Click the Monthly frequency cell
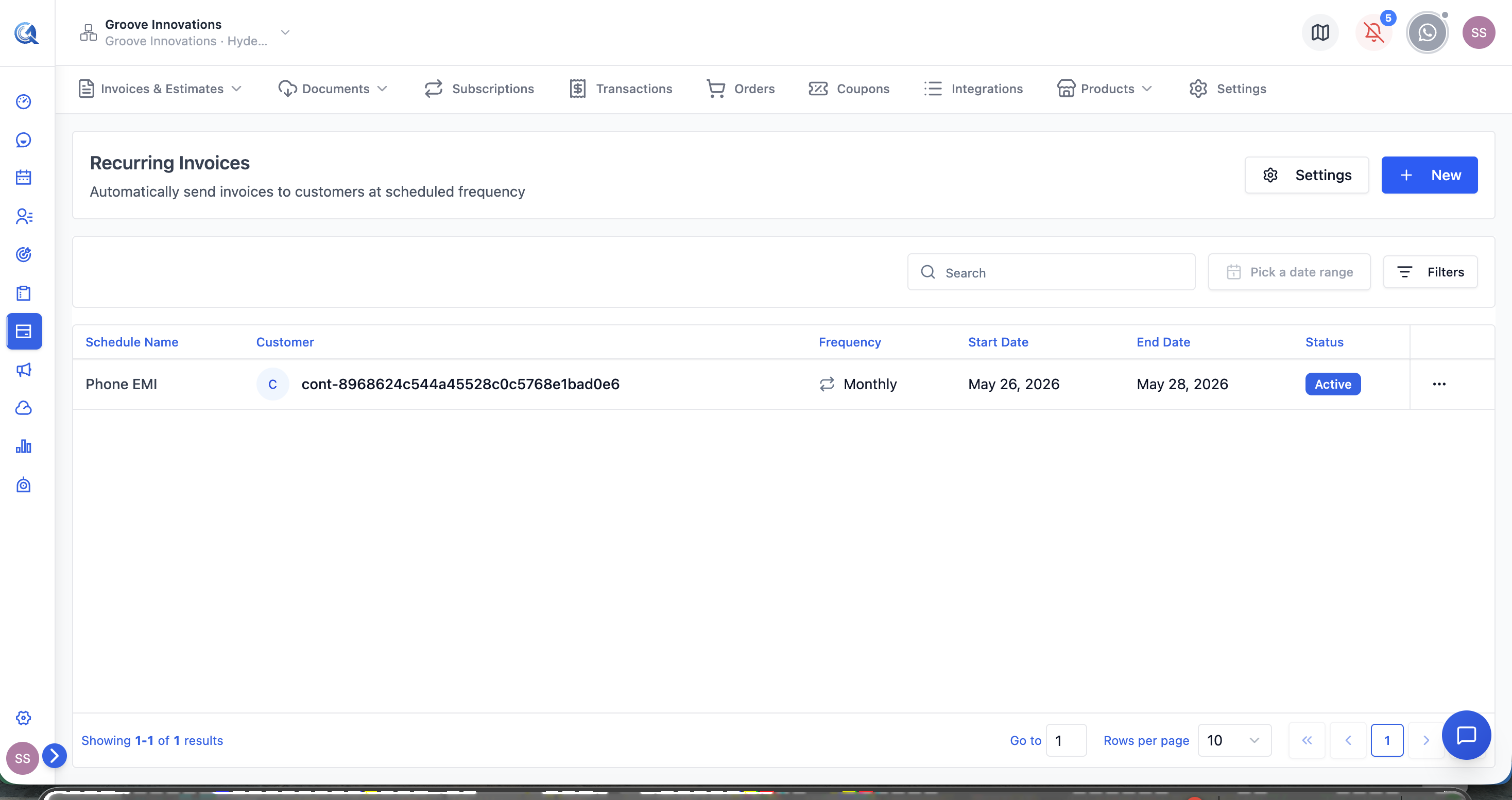This screenshot has width=1512, height=800. [858, 384]
